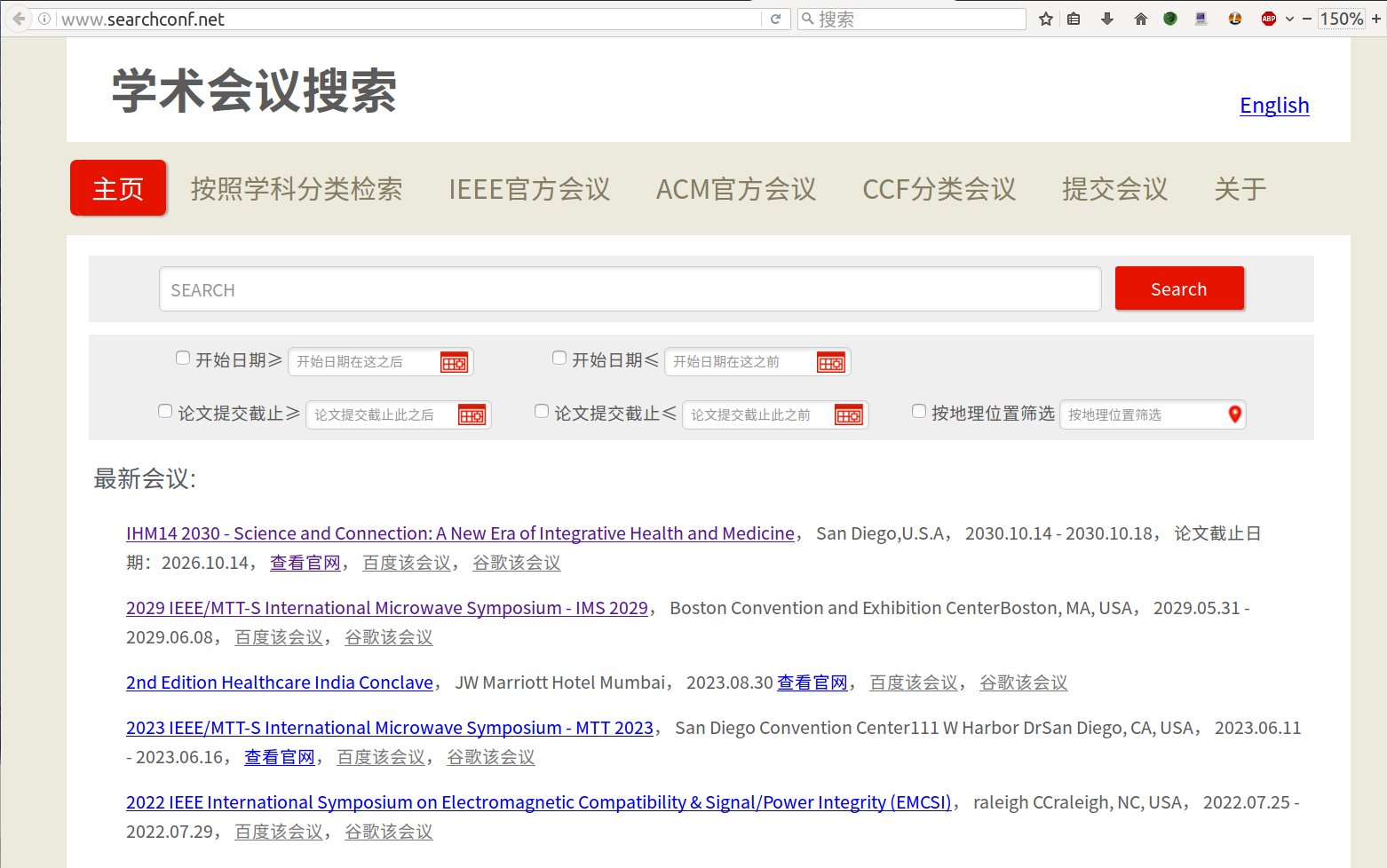The image size is (1387, 868).
Task: Bookmark this page via the star icon
Action: coord(1045,18)
